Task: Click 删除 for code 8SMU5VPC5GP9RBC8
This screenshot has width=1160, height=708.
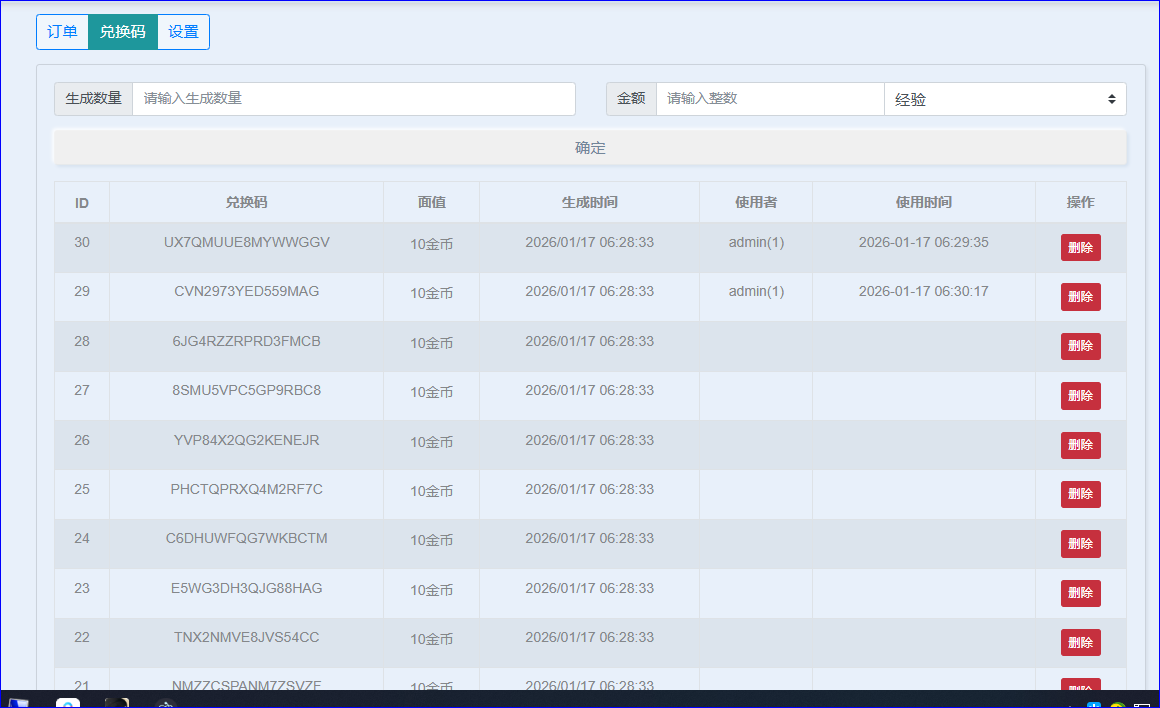Action: [x=1080, y=396]
